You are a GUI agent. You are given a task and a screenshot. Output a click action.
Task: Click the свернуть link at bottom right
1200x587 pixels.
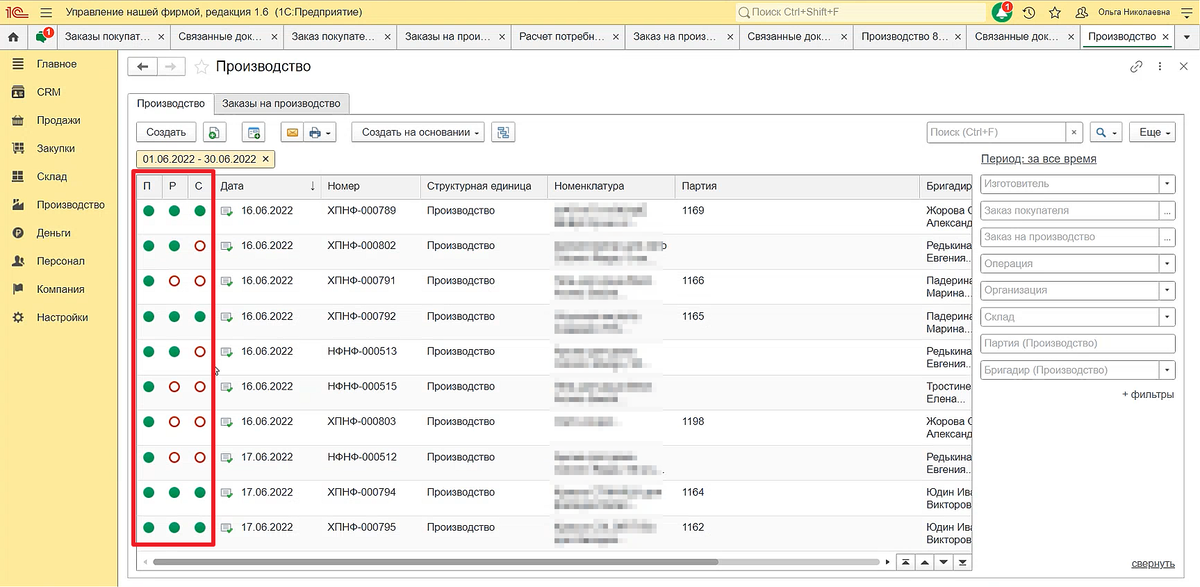1153,564
